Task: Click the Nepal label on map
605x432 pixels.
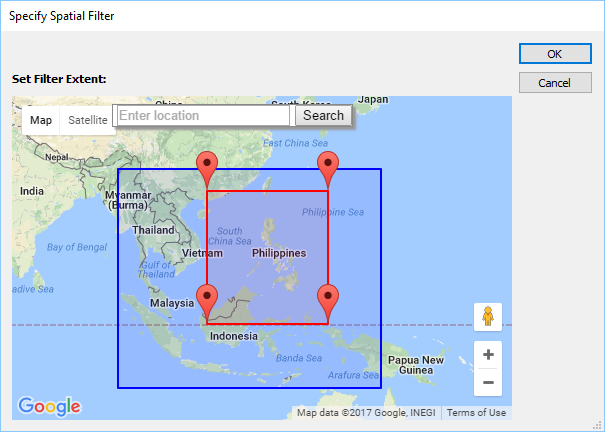Action: pyautogui.click(x=57, y=157)
